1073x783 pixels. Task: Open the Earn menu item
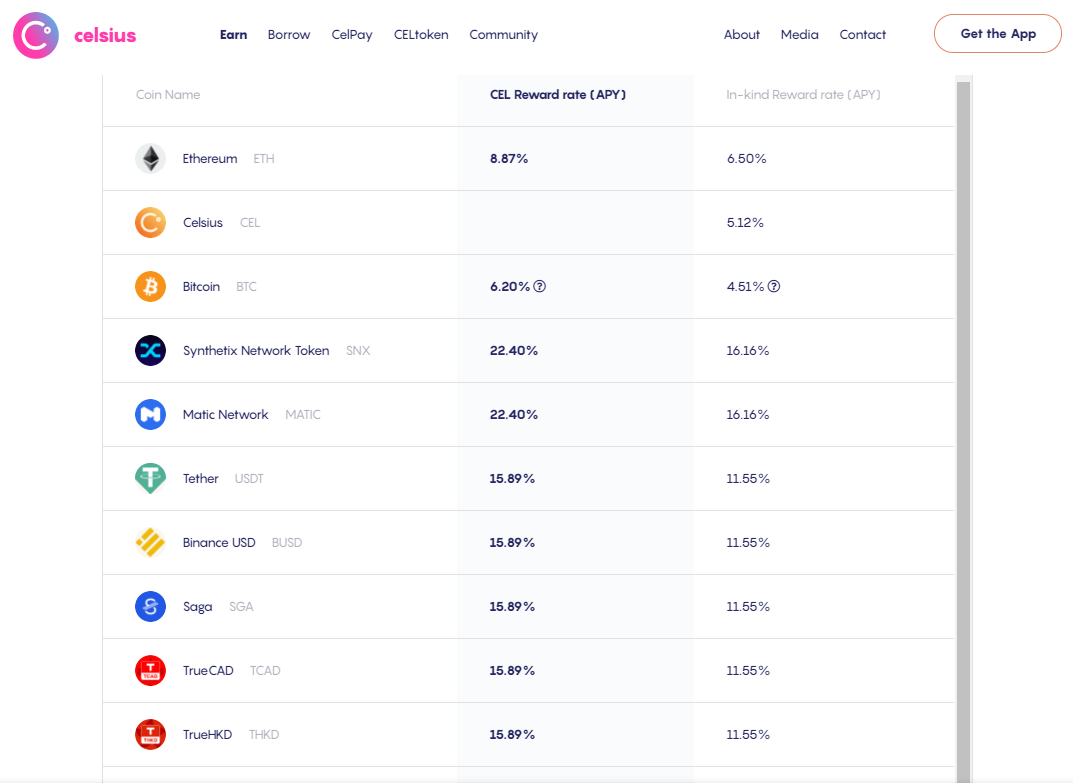pos(233,34)
